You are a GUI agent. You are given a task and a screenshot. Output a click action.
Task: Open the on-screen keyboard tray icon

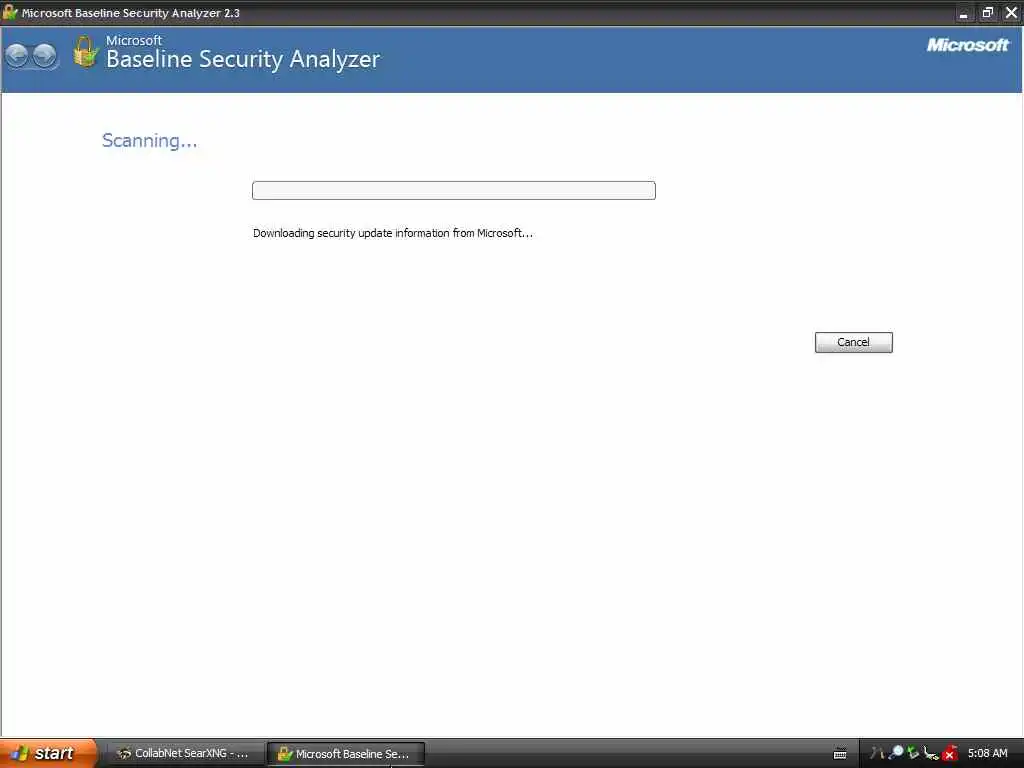(x=840, y=754)
